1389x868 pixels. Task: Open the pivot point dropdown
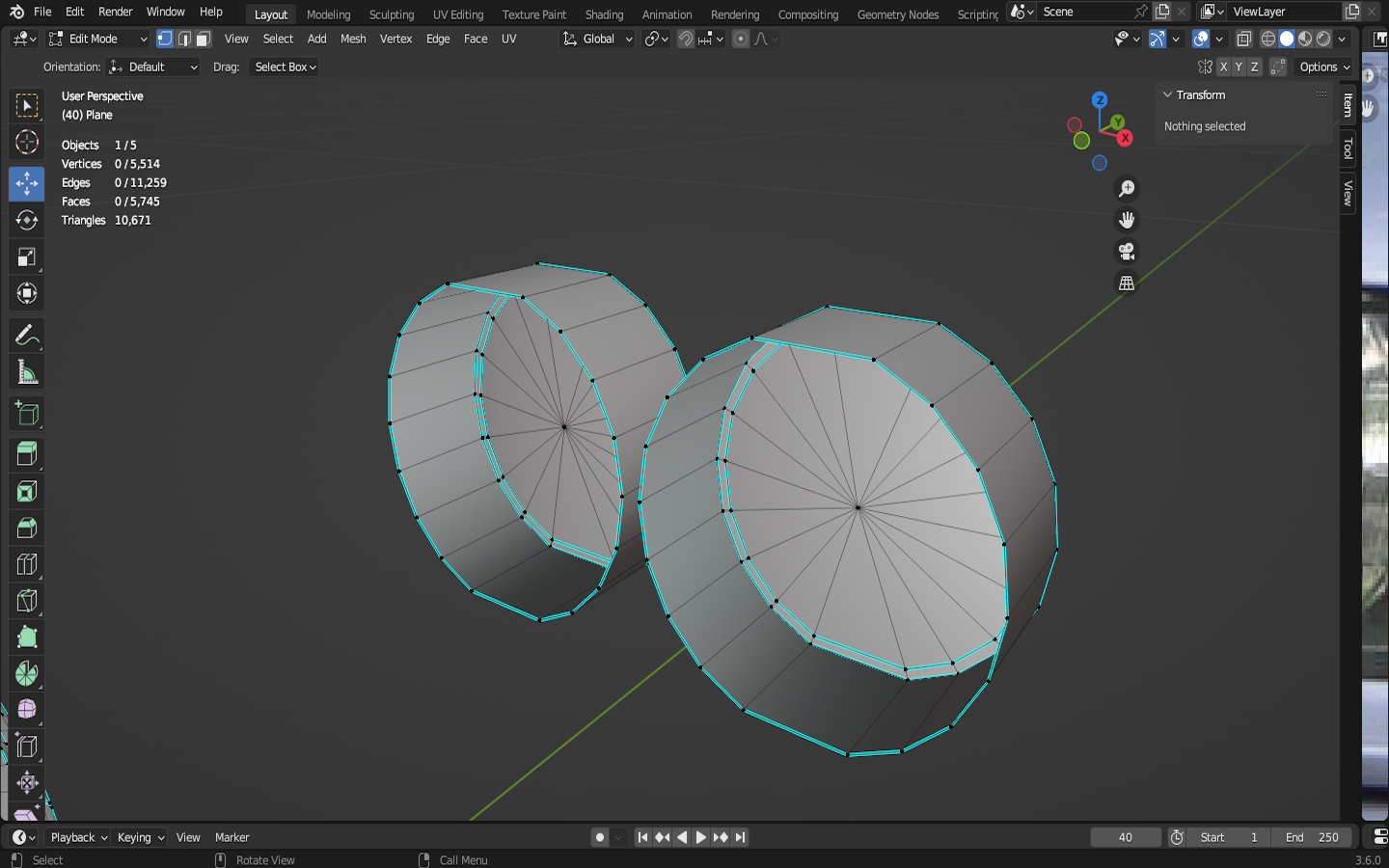(656, 39)
